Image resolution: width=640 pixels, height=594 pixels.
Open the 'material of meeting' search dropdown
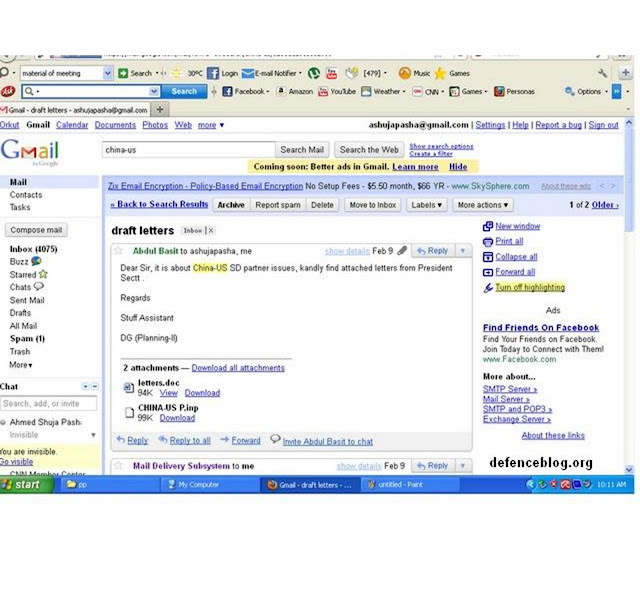point(107,73)
